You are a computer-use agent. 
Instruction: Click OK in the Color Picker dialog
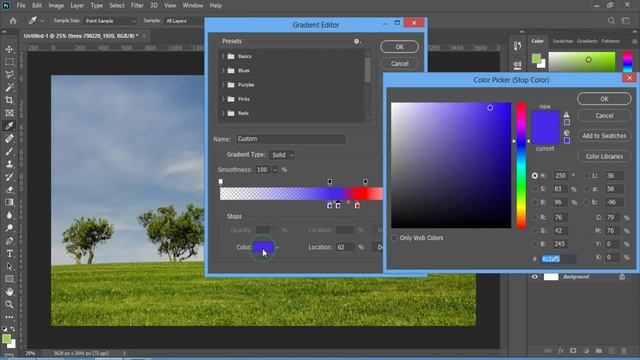(604, 99)
